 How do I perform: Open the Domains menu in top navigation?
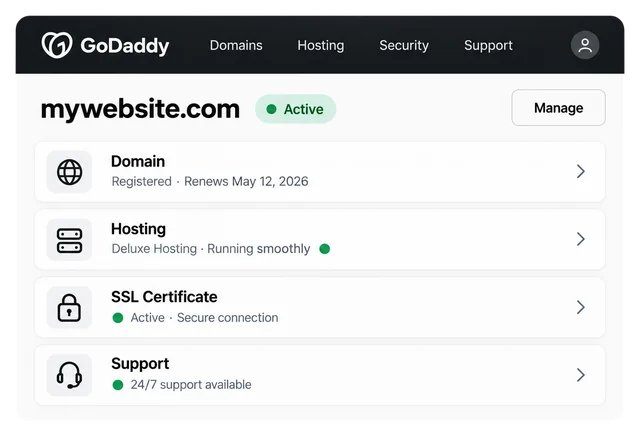[x=236, y=45]
